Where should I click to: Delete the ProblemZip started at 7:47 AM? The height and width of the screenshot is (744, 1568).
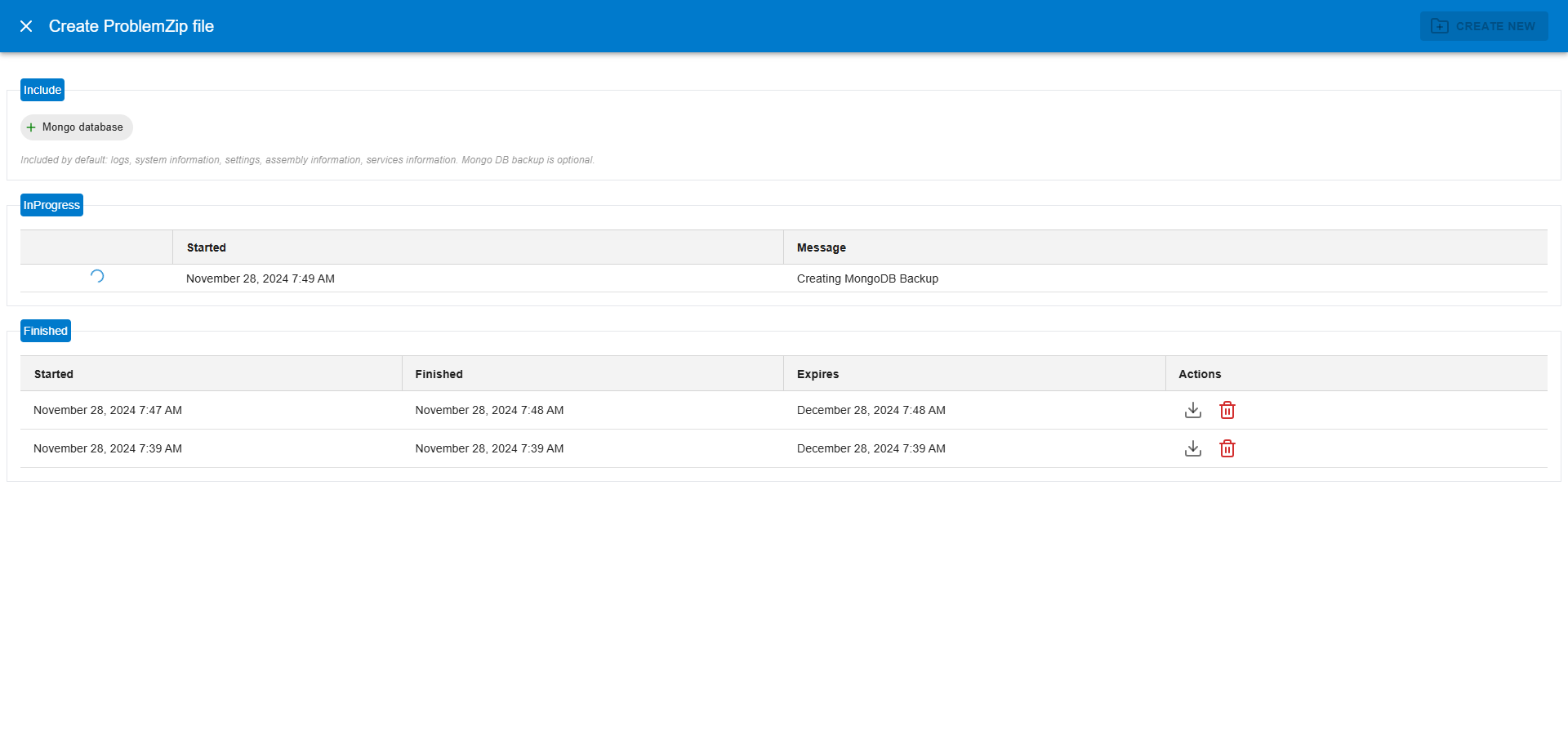[1227, 410]
